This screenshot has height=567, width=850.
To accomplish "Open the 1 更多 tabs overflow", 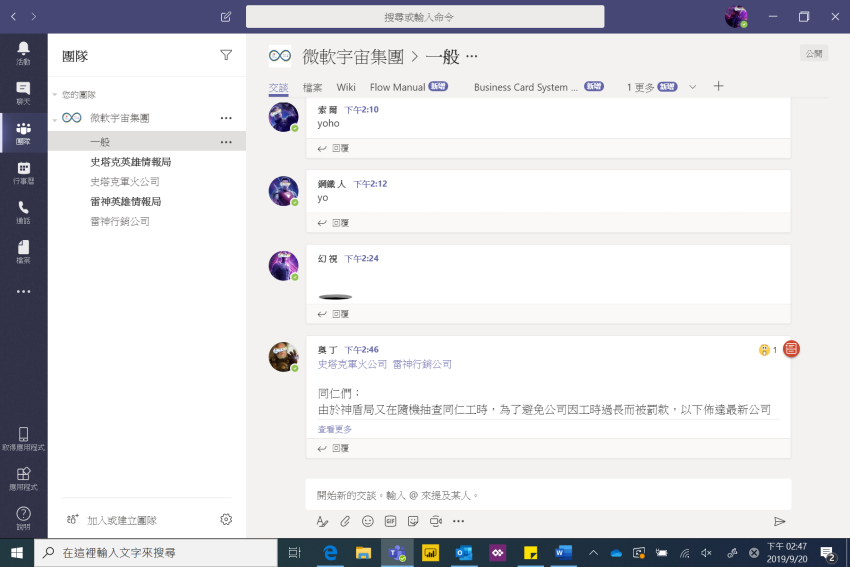I will pos(652,87).
